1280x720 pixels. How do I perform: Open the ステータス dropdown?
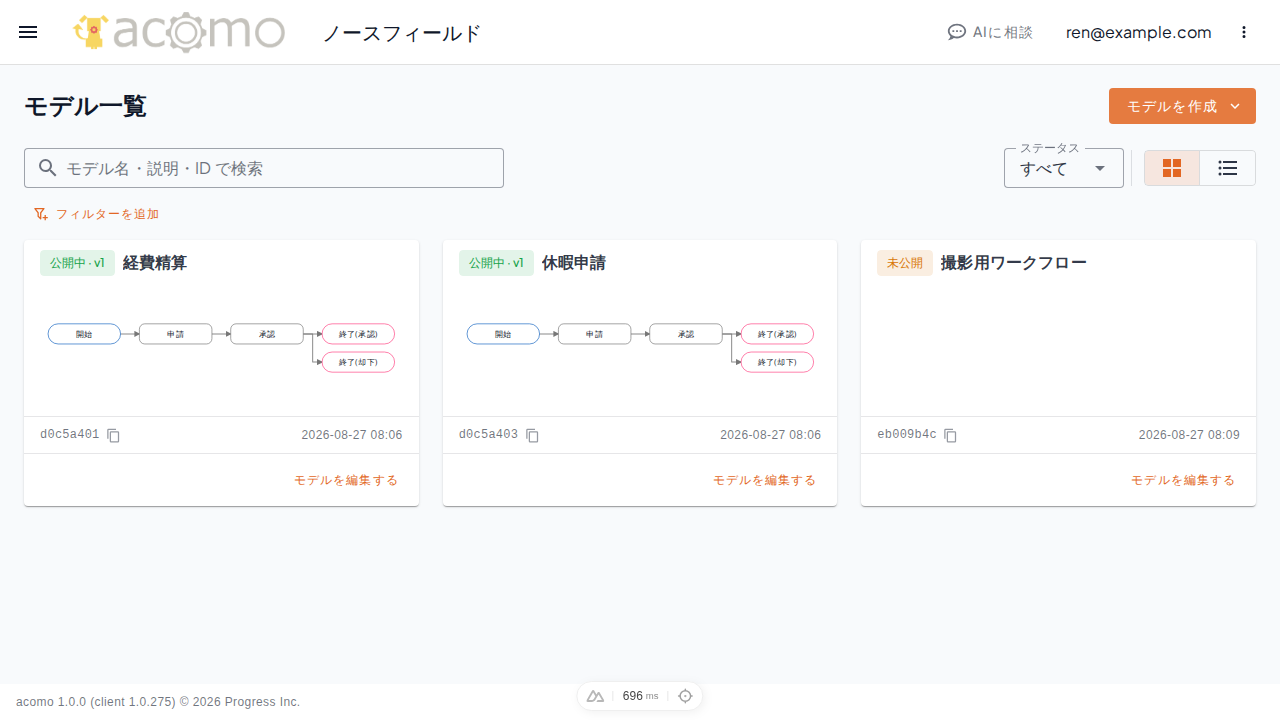pyautogui.click(x=1064, y=168)
